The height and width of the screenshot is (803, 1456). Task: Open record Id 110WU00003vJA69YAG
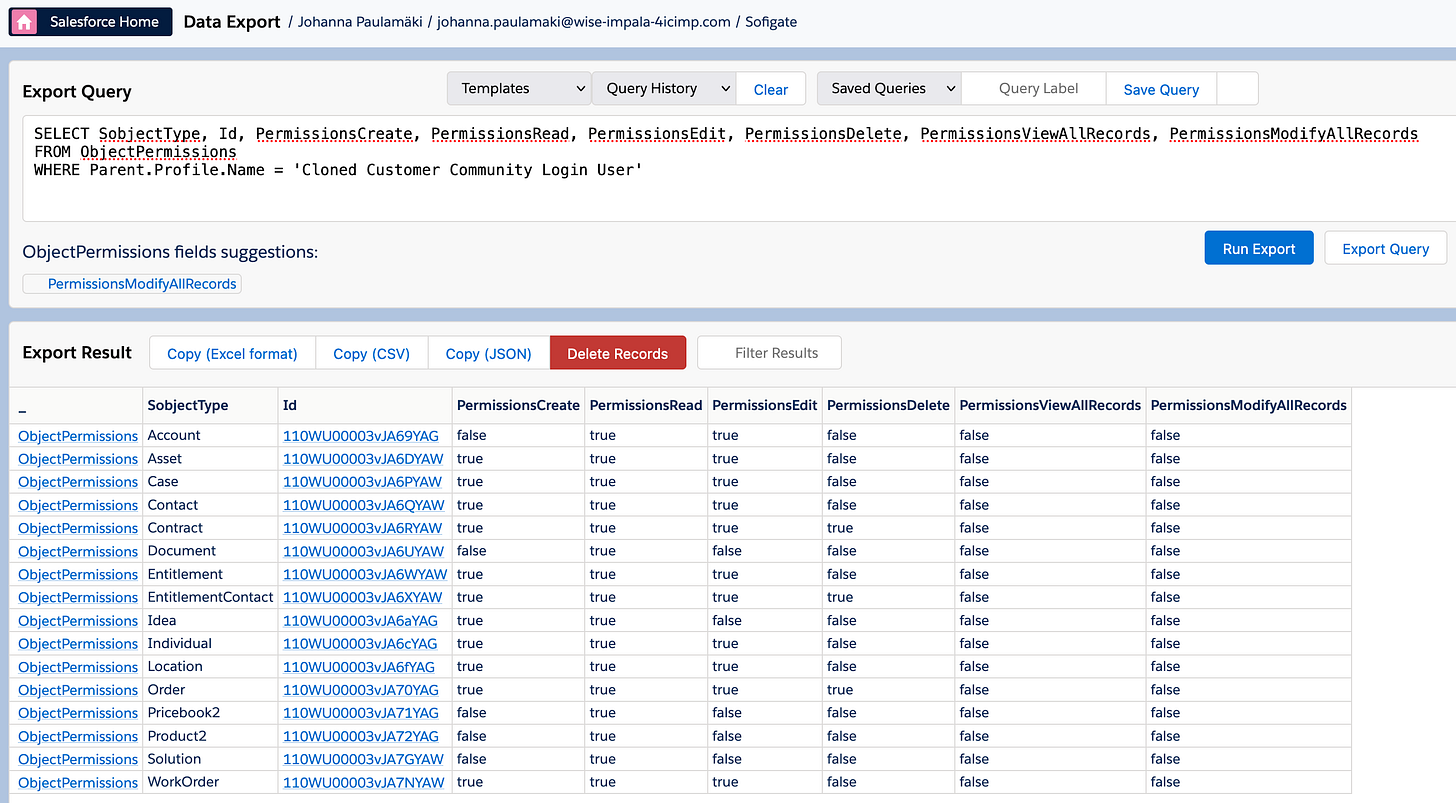(361, 436)
